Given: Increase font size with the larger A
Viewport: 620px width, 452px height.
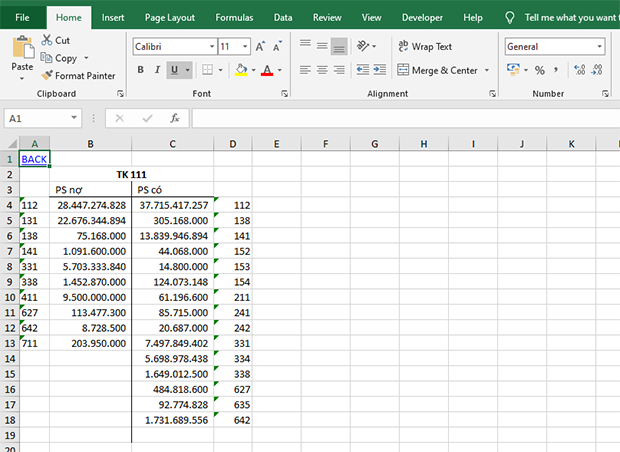Looking at the screenshot, I should click(x=260, y=47).
